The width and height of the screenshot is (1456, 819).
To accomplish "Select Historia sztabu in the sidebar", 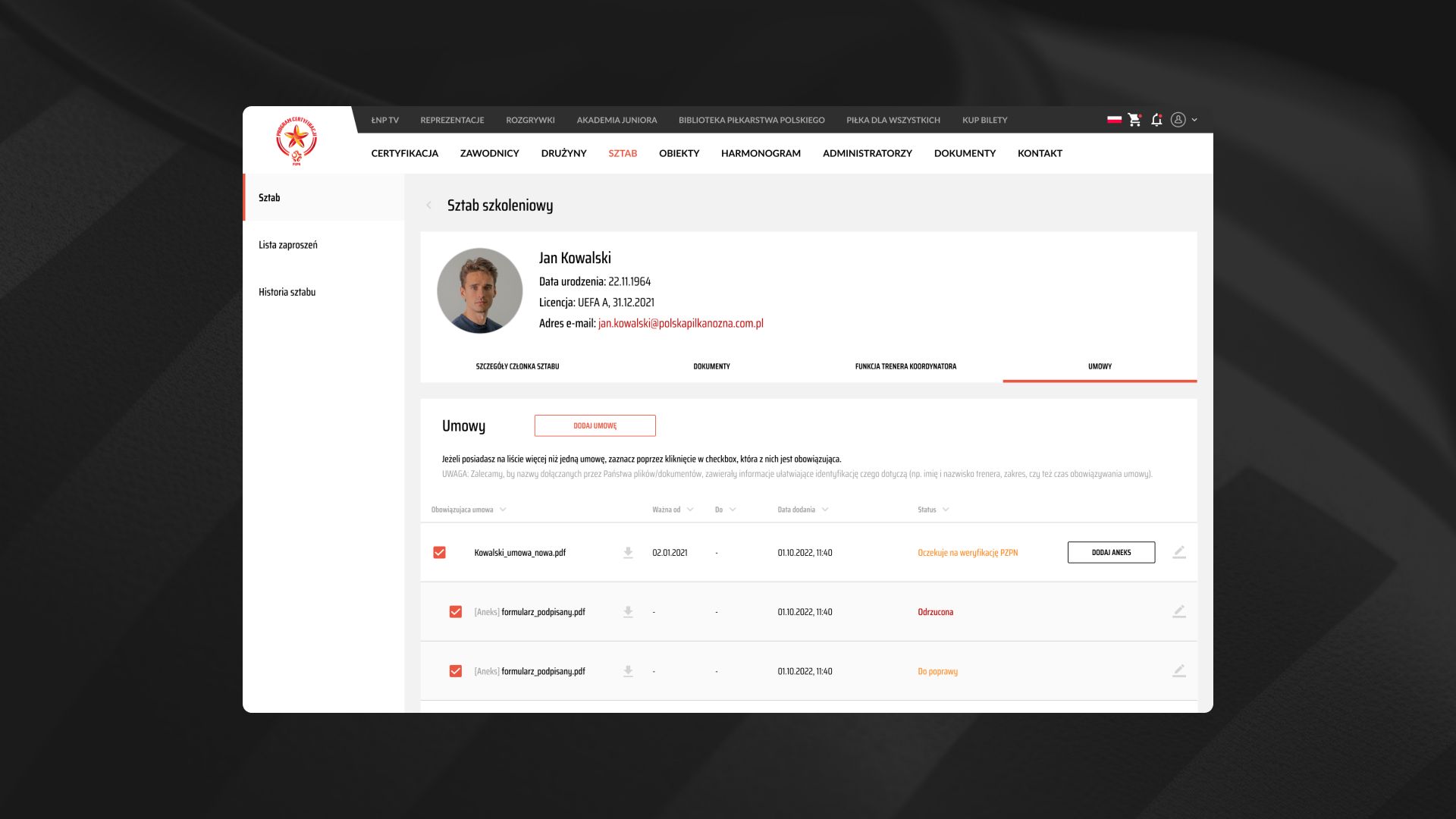I will 324,292.
